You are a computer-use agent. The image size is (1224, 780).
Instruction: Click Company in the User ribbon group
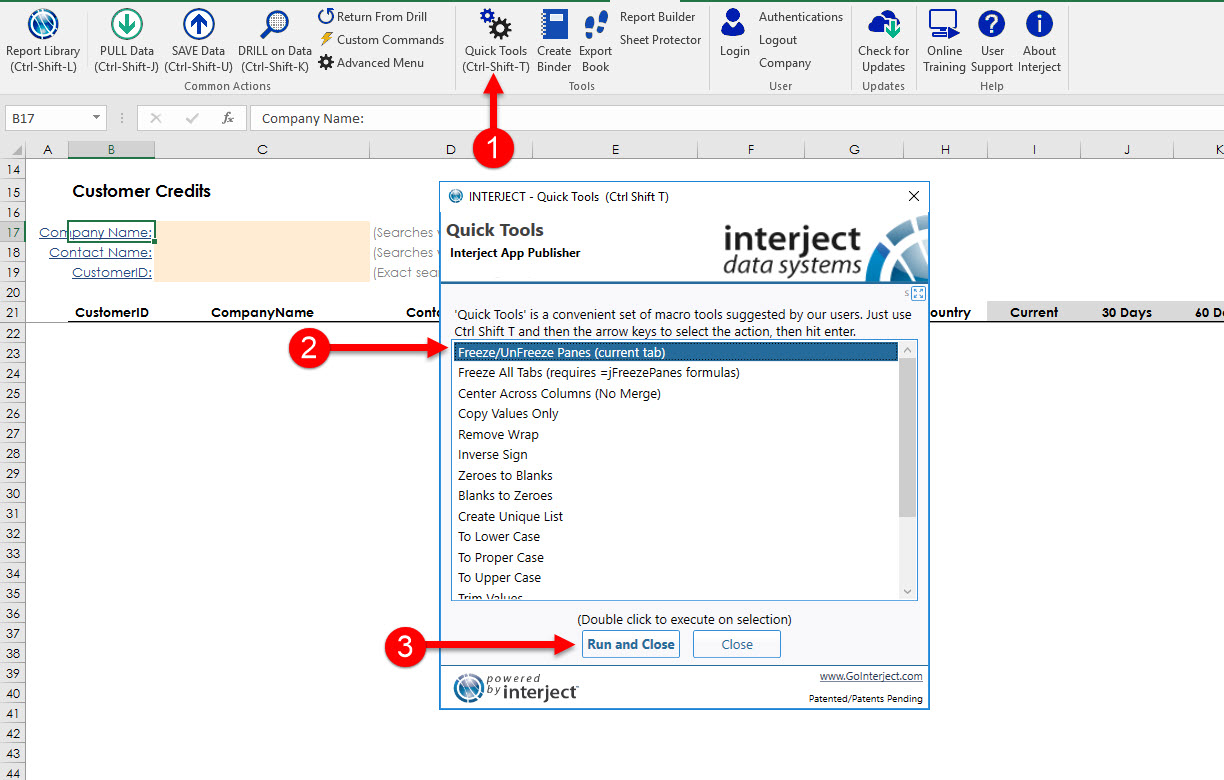click(785, 63)
